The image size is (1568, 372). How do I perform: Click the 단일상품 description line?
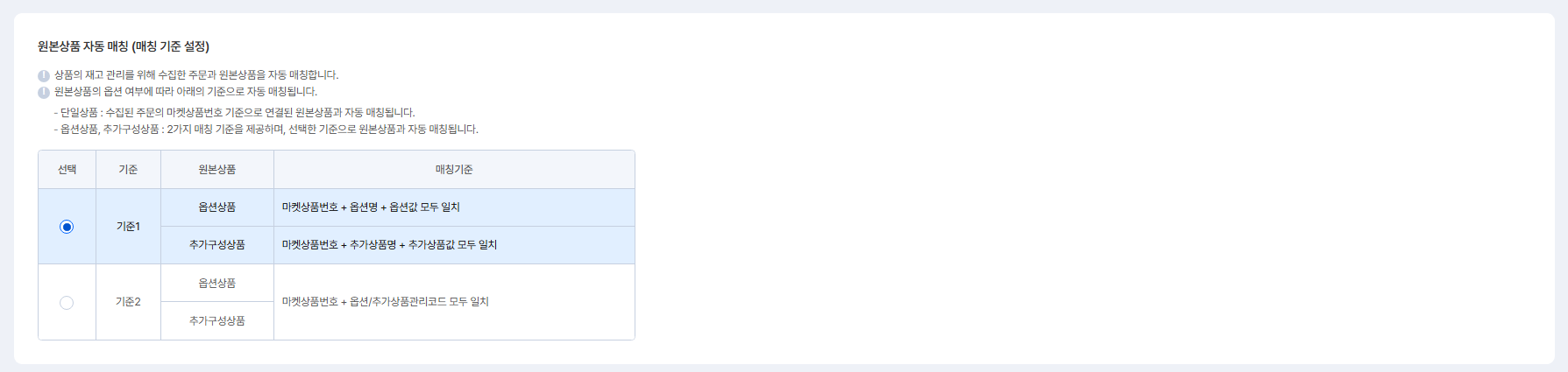(x=237, y=113)
